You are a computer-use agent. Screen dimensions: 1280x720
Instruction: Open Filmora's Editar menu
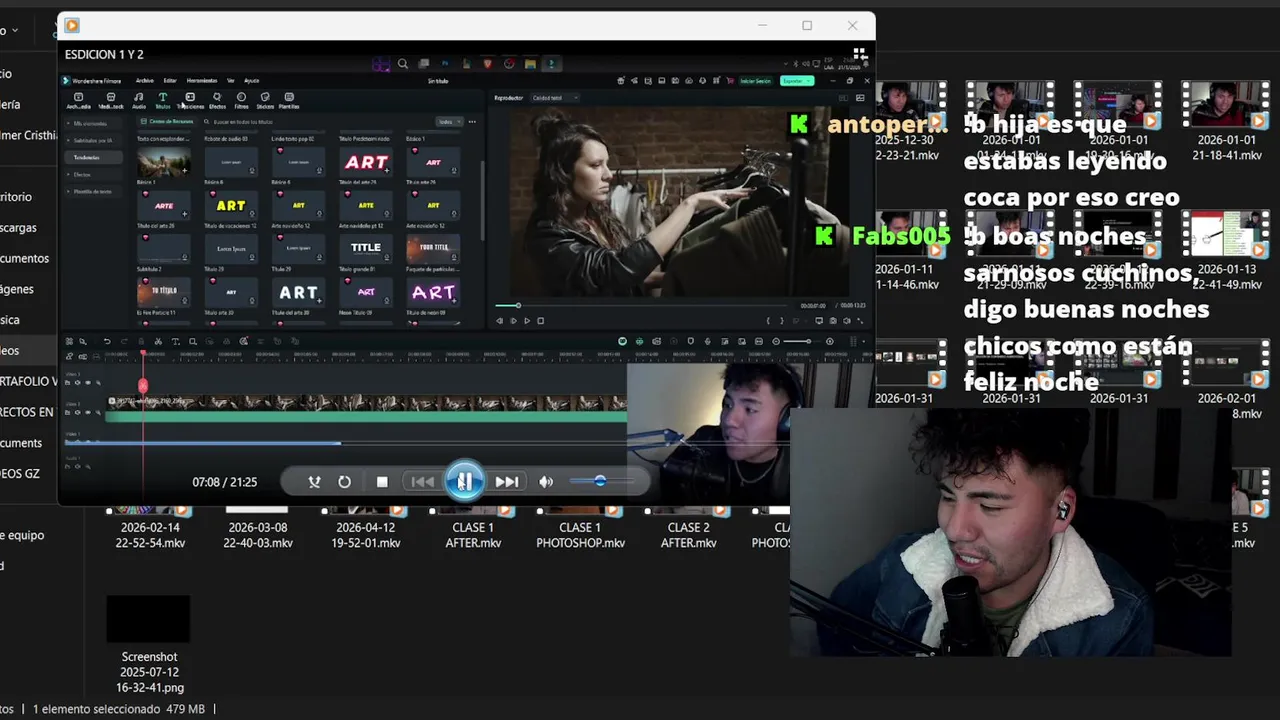[170, 80]
